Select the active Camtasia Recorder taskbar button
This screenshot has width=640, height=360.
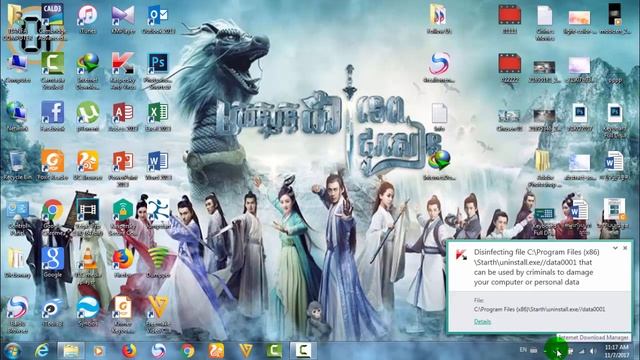point(303,350)
